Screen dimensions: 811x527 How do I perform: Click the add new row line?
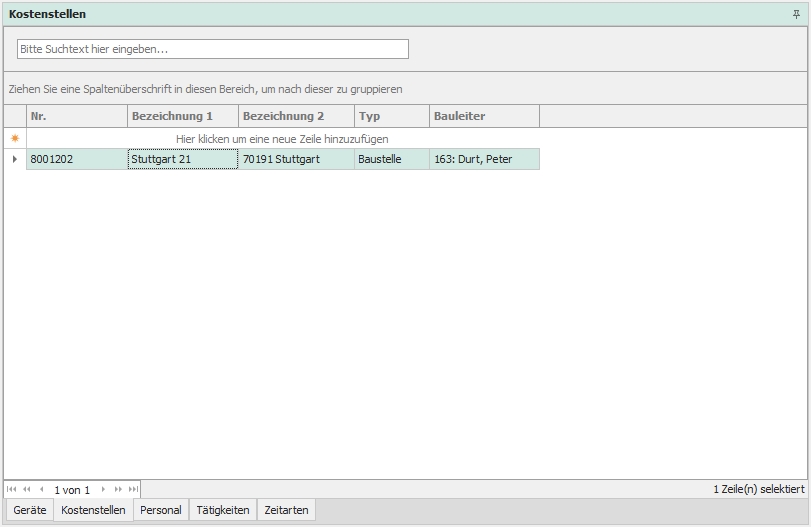coord(282,139)
